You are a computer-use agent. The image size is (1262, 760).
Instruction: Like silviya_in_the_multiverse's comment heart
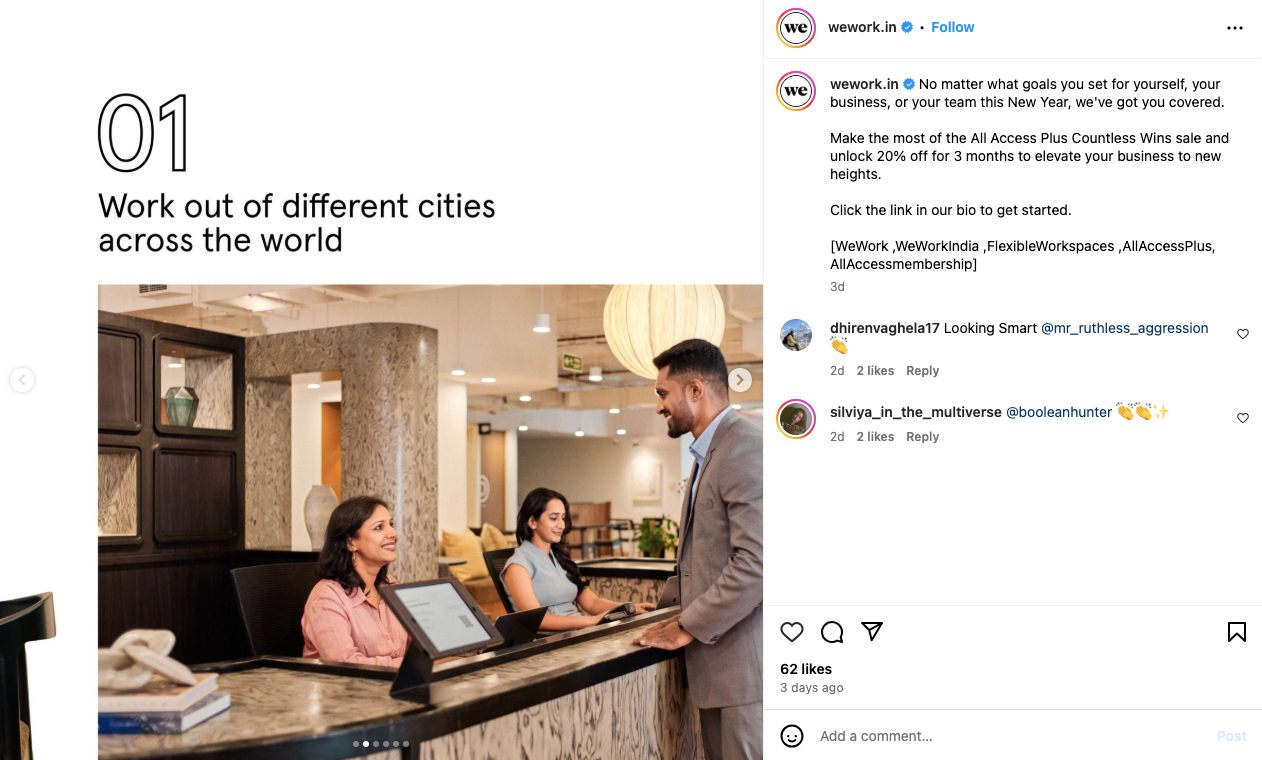[x=1243, y=418]
